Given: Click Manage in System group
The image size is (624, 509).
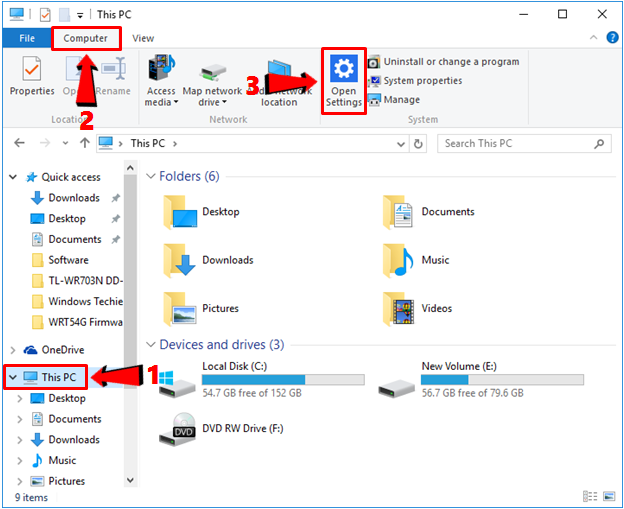Looking at the screenshot, I should [394, 99].
